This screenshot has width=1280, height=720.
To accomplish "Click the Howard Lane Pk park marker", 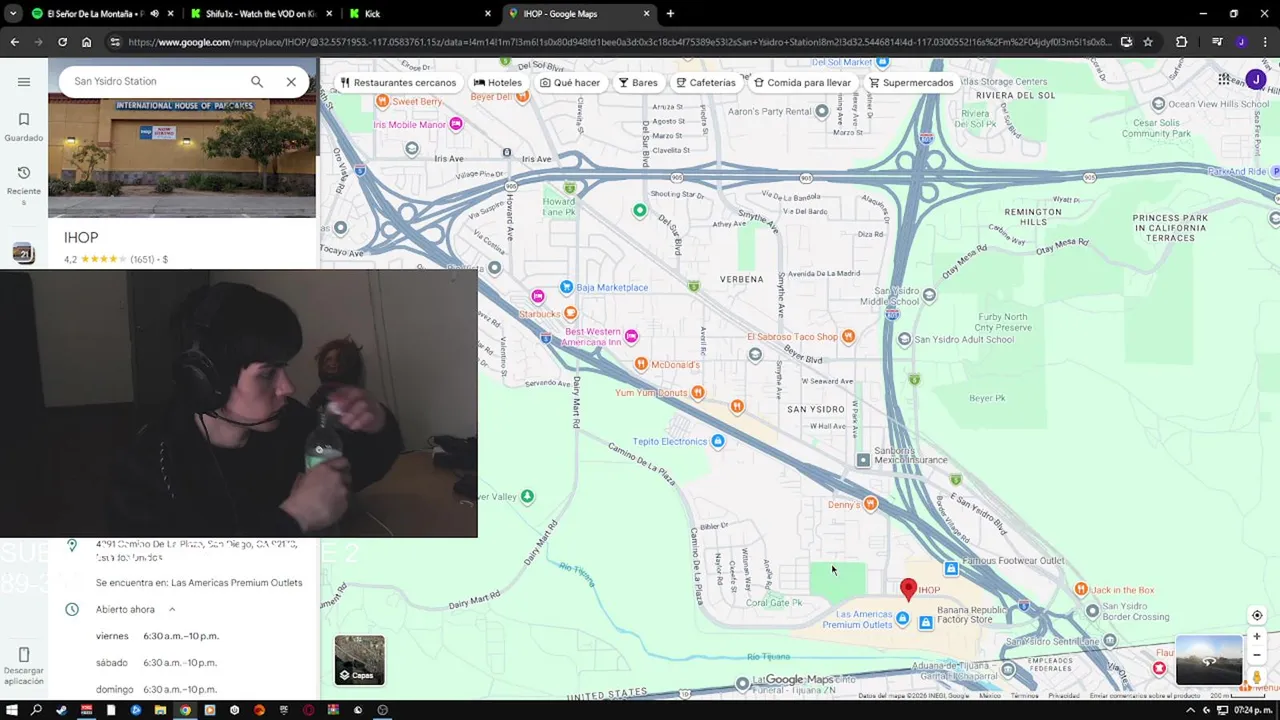I will (x=569, y=188).
